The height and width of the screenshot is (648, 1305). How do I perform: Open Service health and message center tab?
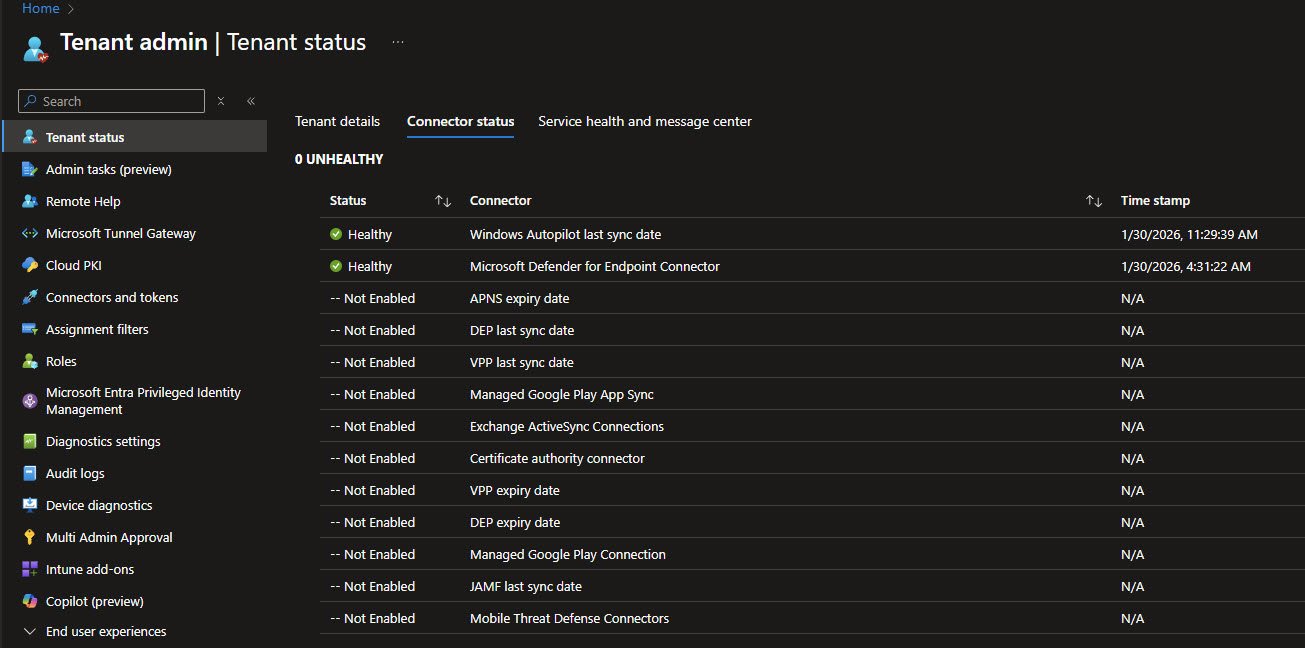pos(644,121)
